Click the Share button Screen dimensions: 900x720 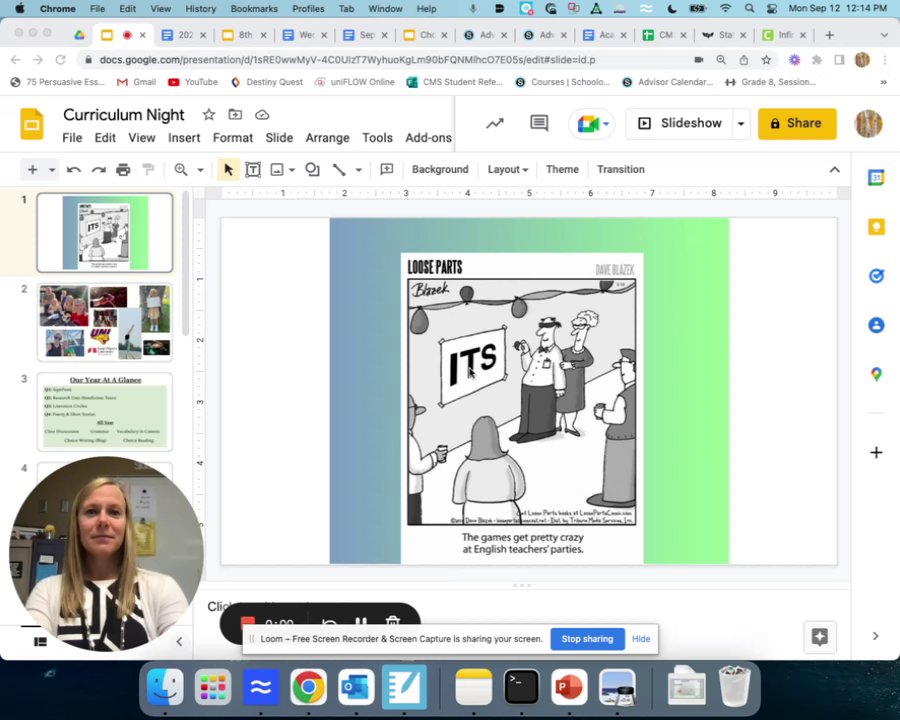(797, 124)
